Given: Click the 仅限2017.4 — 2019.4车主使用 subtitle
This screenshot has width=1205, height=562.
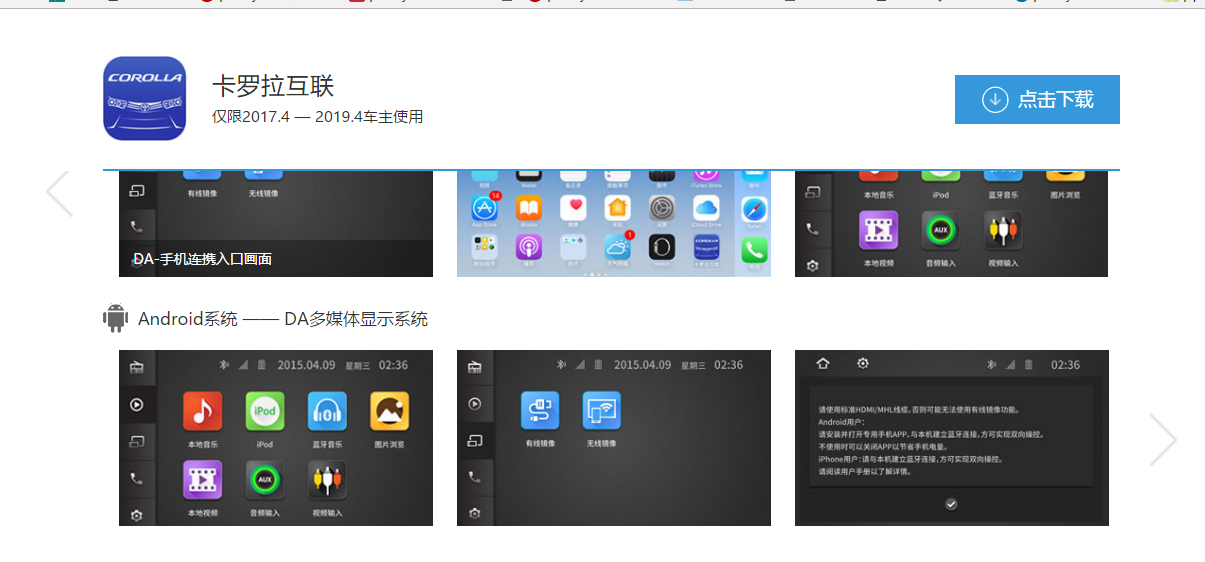Looking at the screenshot, I should click(x=318, y=117).
